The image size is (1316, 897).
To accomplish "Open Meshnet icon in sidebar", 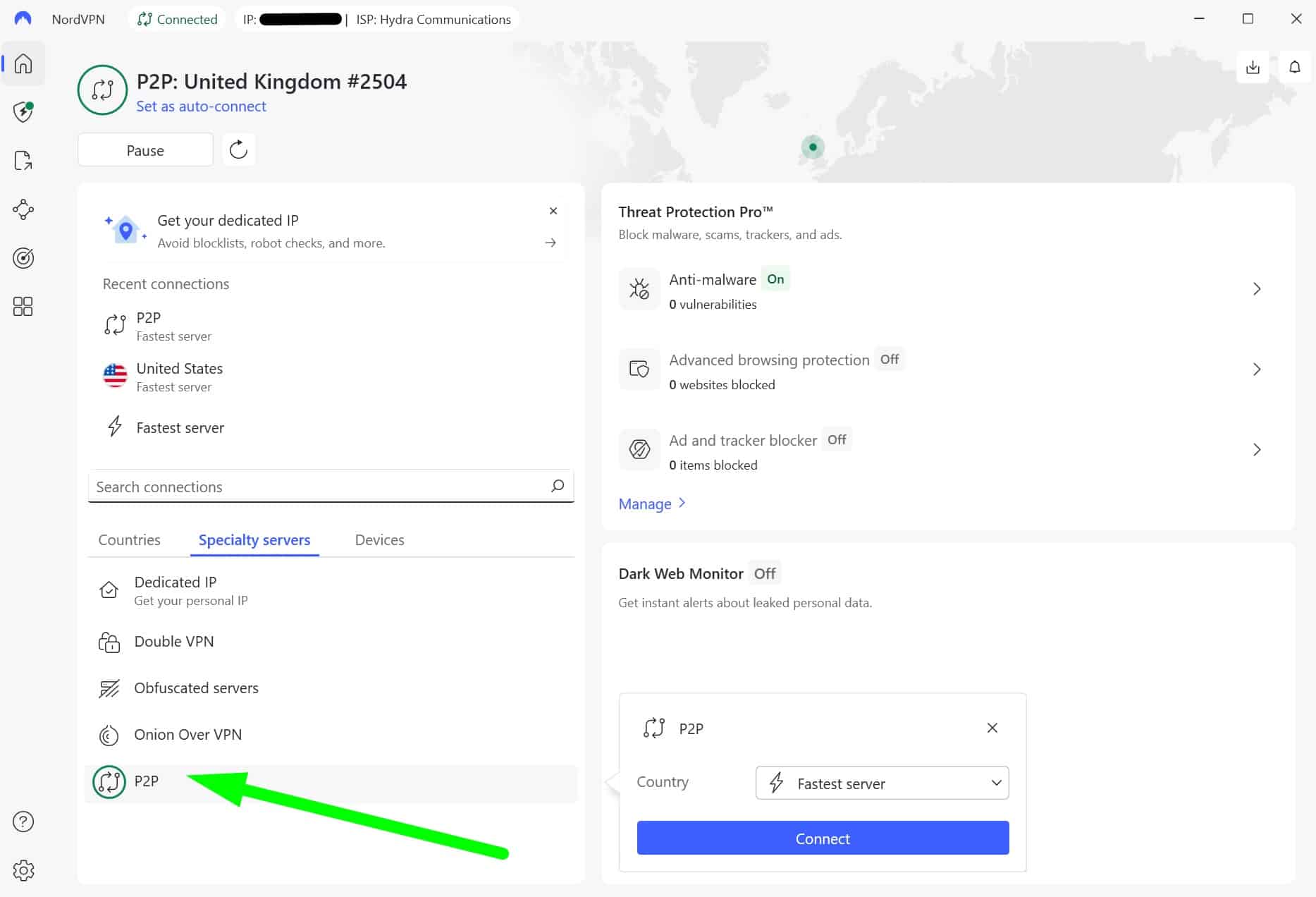I will click(x=23, y=209).
